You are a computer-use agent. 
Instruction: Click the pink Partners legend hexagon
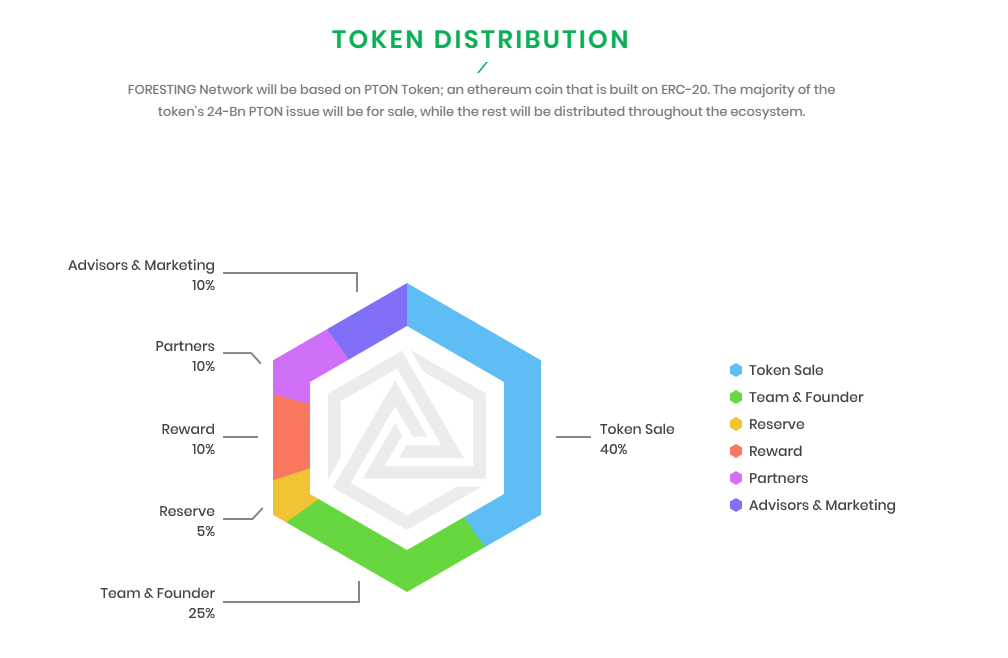736,478
